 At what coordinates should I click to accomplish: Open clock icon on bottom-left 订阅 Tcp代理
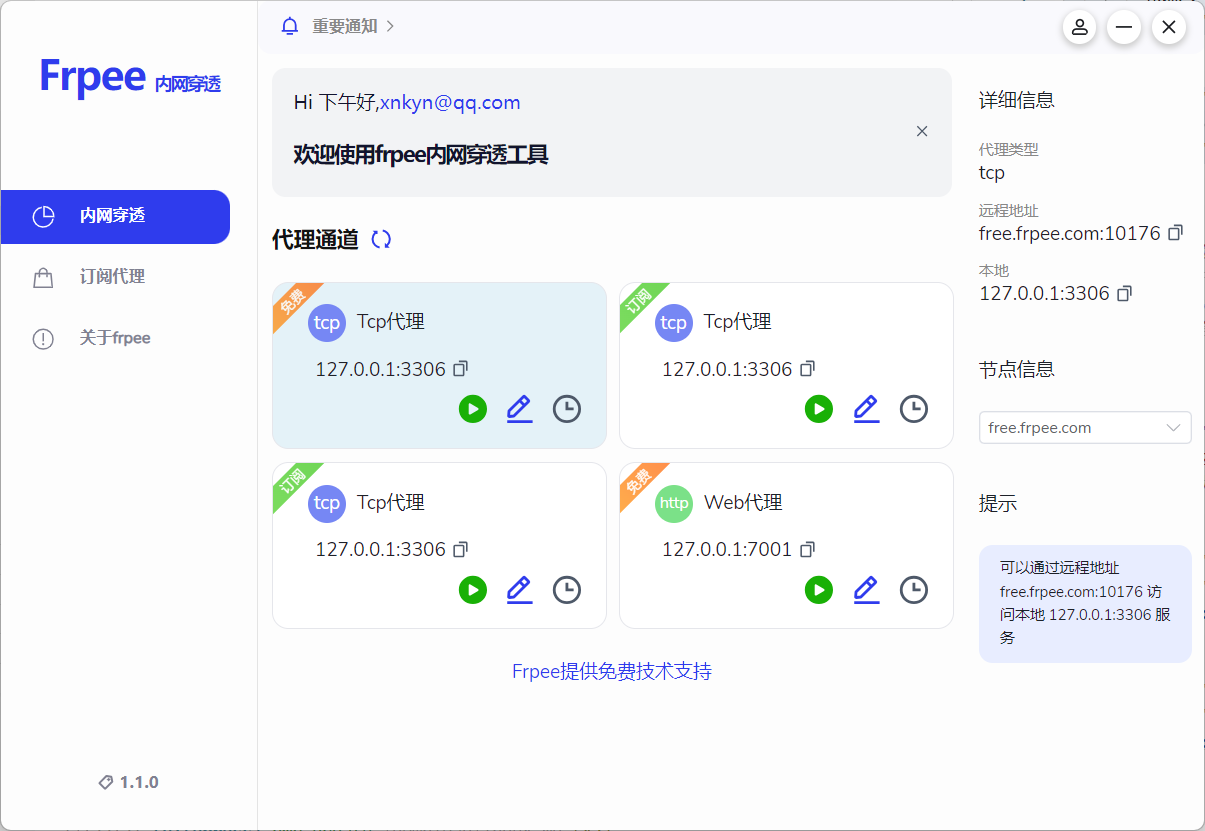567,589
